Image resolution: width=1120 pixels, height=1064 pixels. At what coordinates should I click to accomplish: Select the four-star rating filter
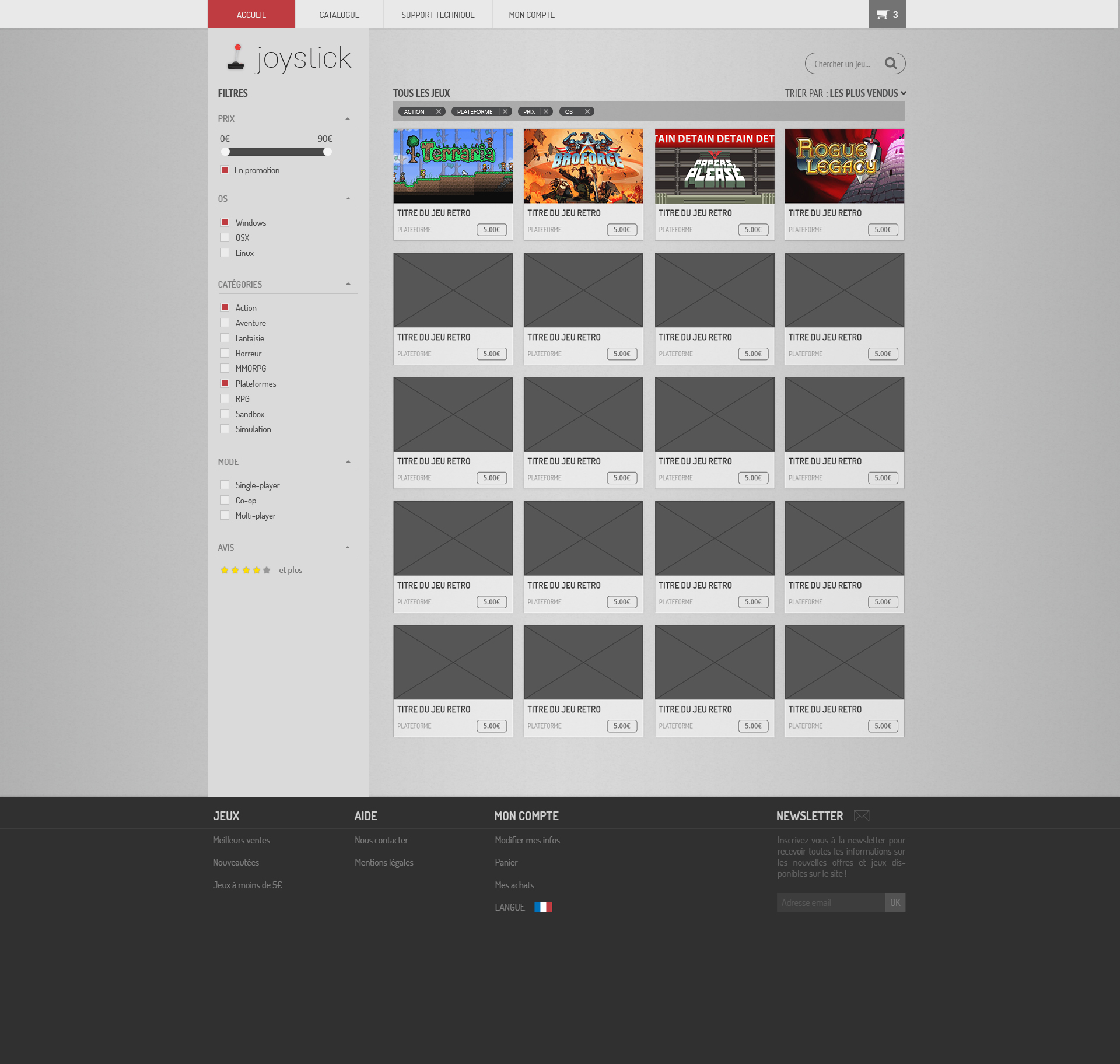click(x=256, y=570)
